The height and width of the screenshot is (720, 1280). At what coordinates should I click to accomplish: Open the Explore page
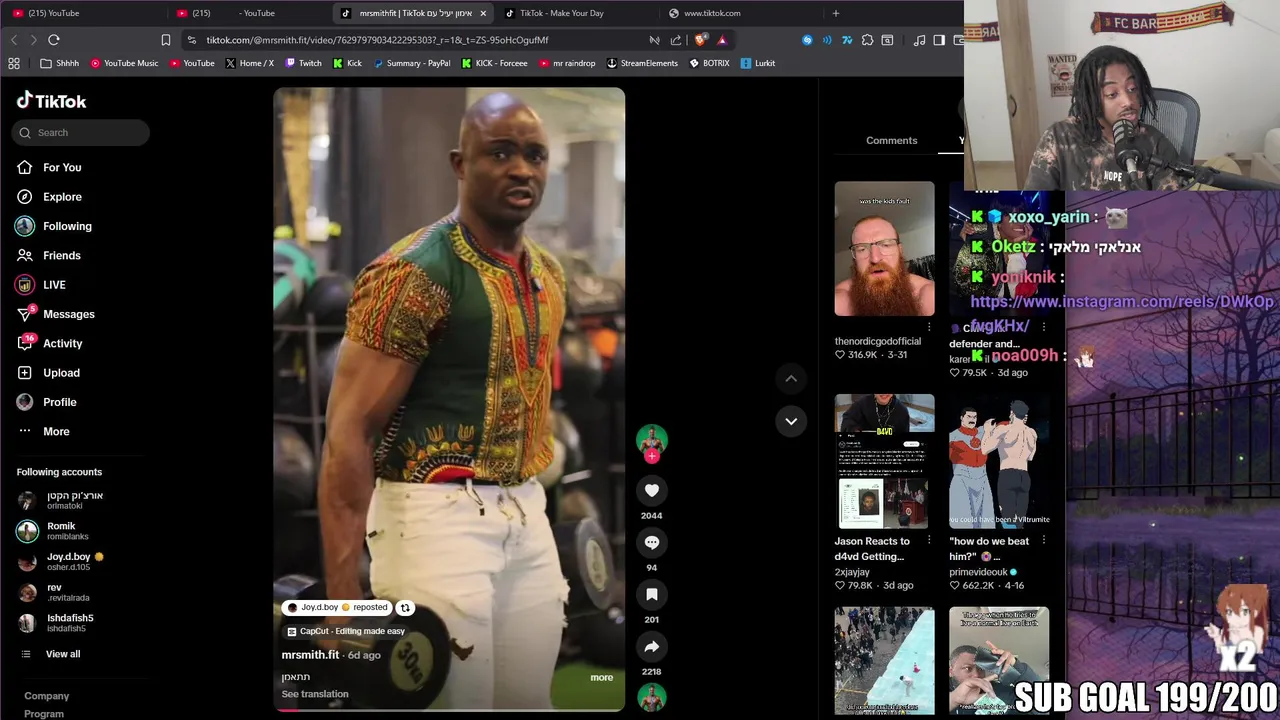62,197
